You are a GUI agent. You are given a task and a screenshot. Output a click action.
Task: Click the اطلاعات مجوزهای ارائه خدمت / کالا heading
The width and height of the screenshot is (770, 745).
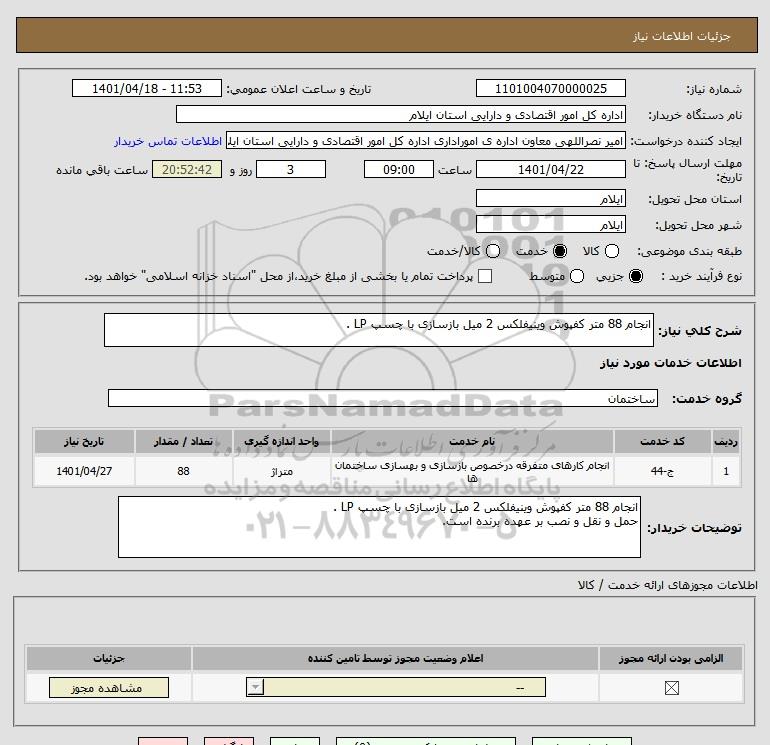(x=667, y=585)
